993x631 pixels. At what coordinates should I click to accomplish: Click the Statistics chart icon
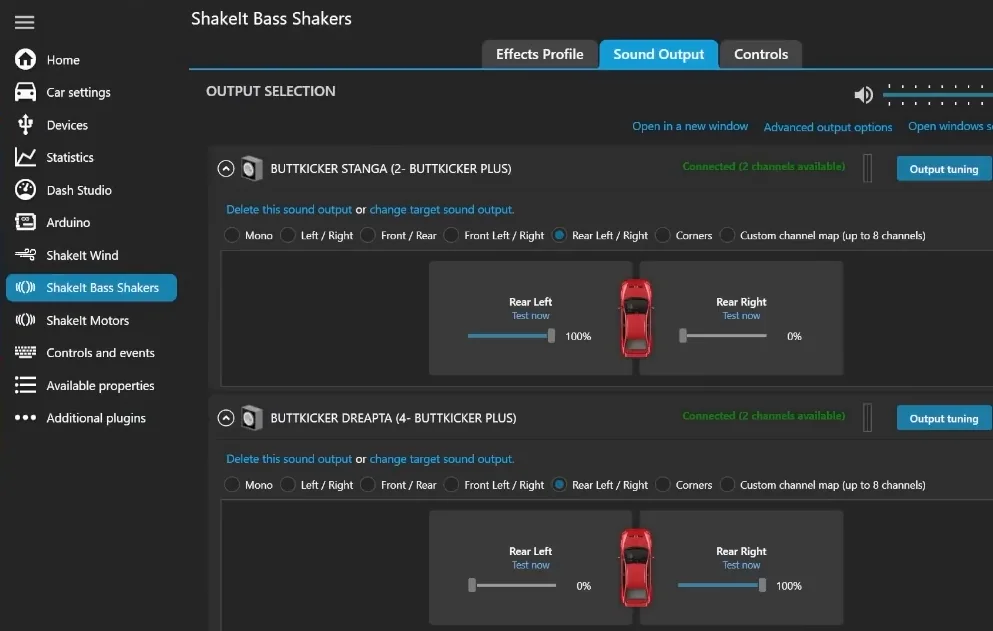tap(25, 157)
